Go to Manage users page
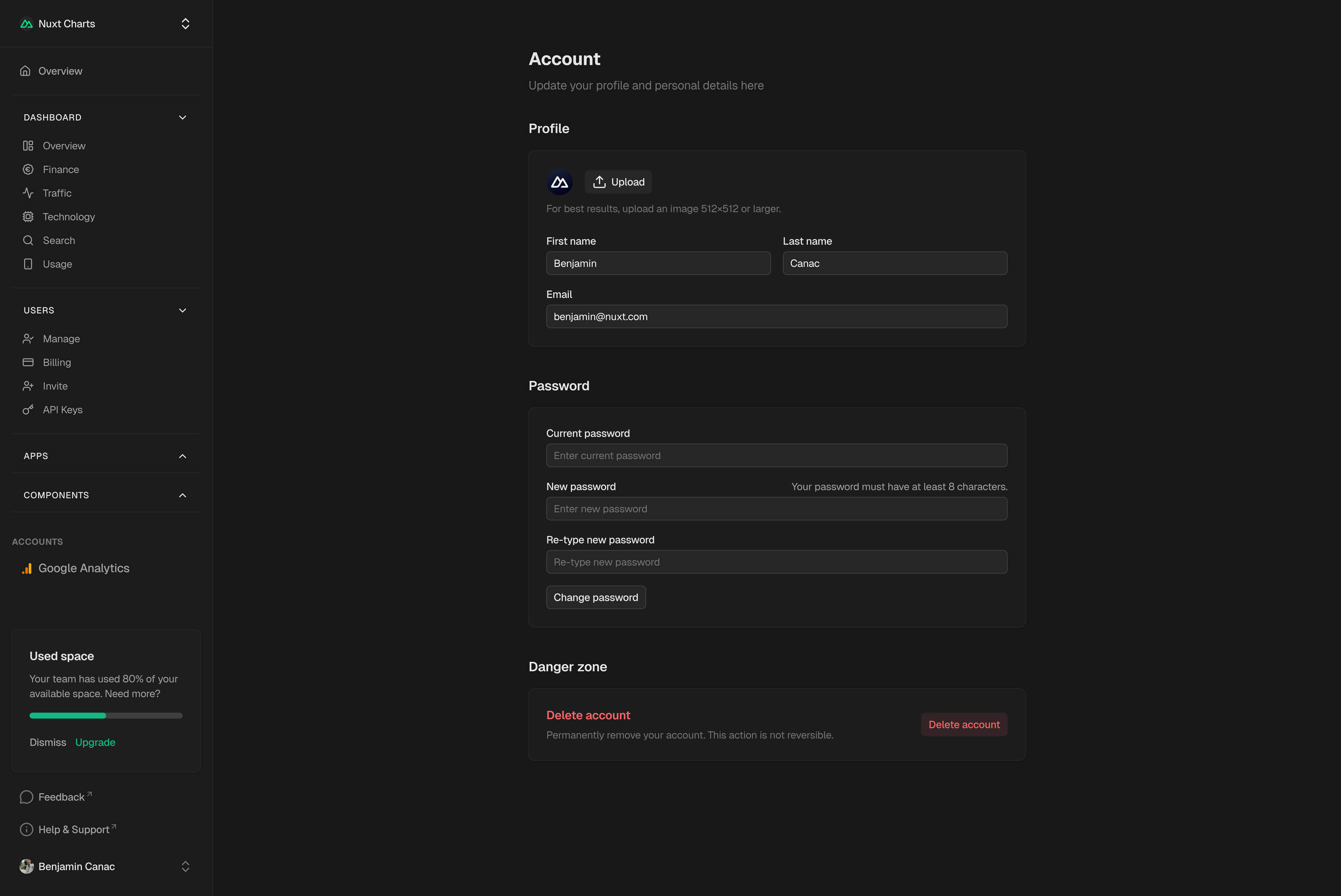The width and height of the screenshot is (1341, 896). tap(61, 339)
